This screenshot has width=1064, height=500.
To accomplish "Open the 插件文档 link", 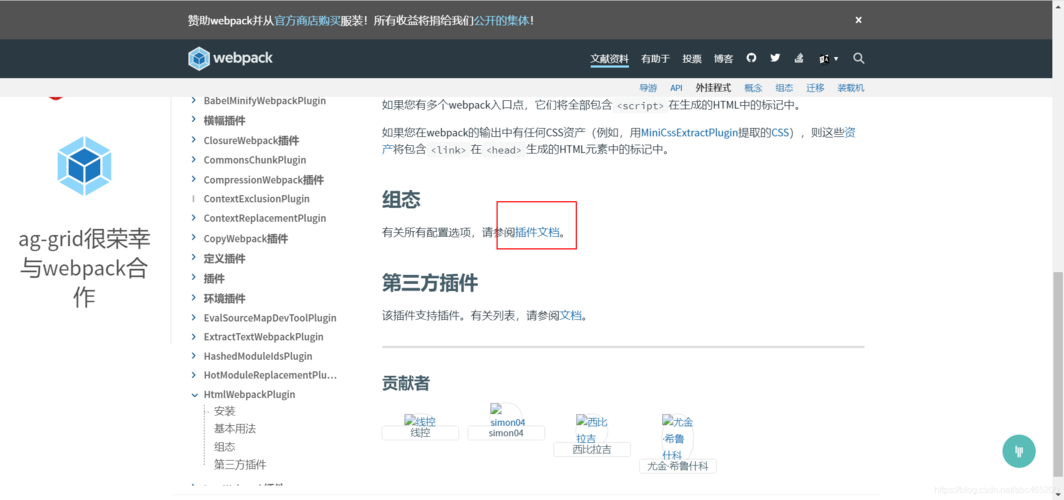I will click(537, 233).
